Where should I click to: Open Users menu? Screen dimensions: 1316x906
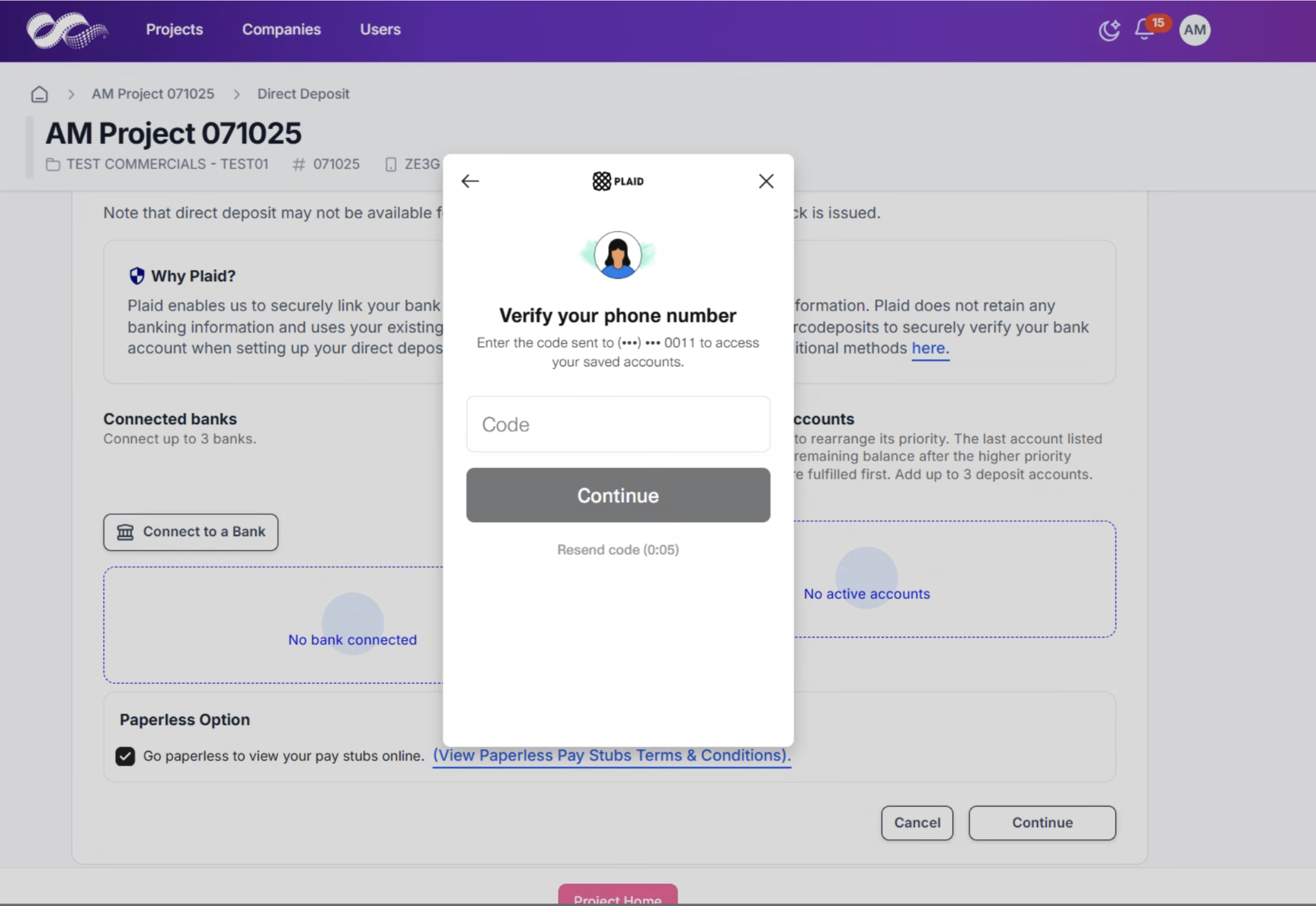tap(381, 29)
